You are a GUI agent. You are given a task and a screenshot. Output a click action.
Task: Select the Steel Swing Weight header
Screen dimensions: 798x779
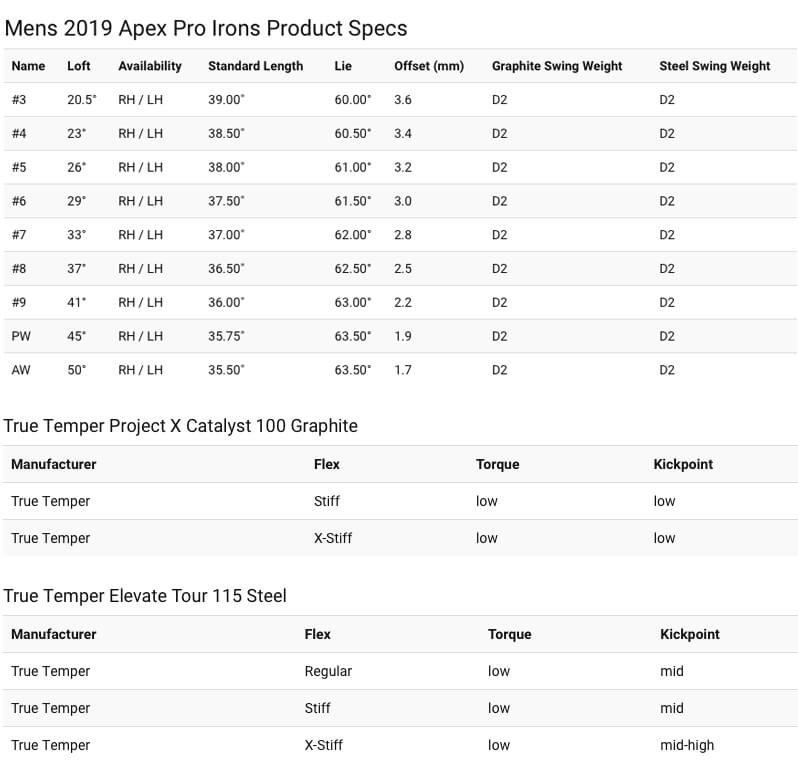pos(715,66)
